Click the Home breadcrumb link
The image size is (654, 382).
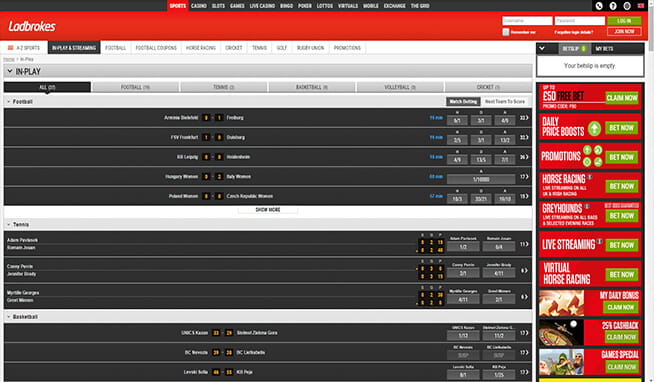pyautogui.click(x=9, y=60)
